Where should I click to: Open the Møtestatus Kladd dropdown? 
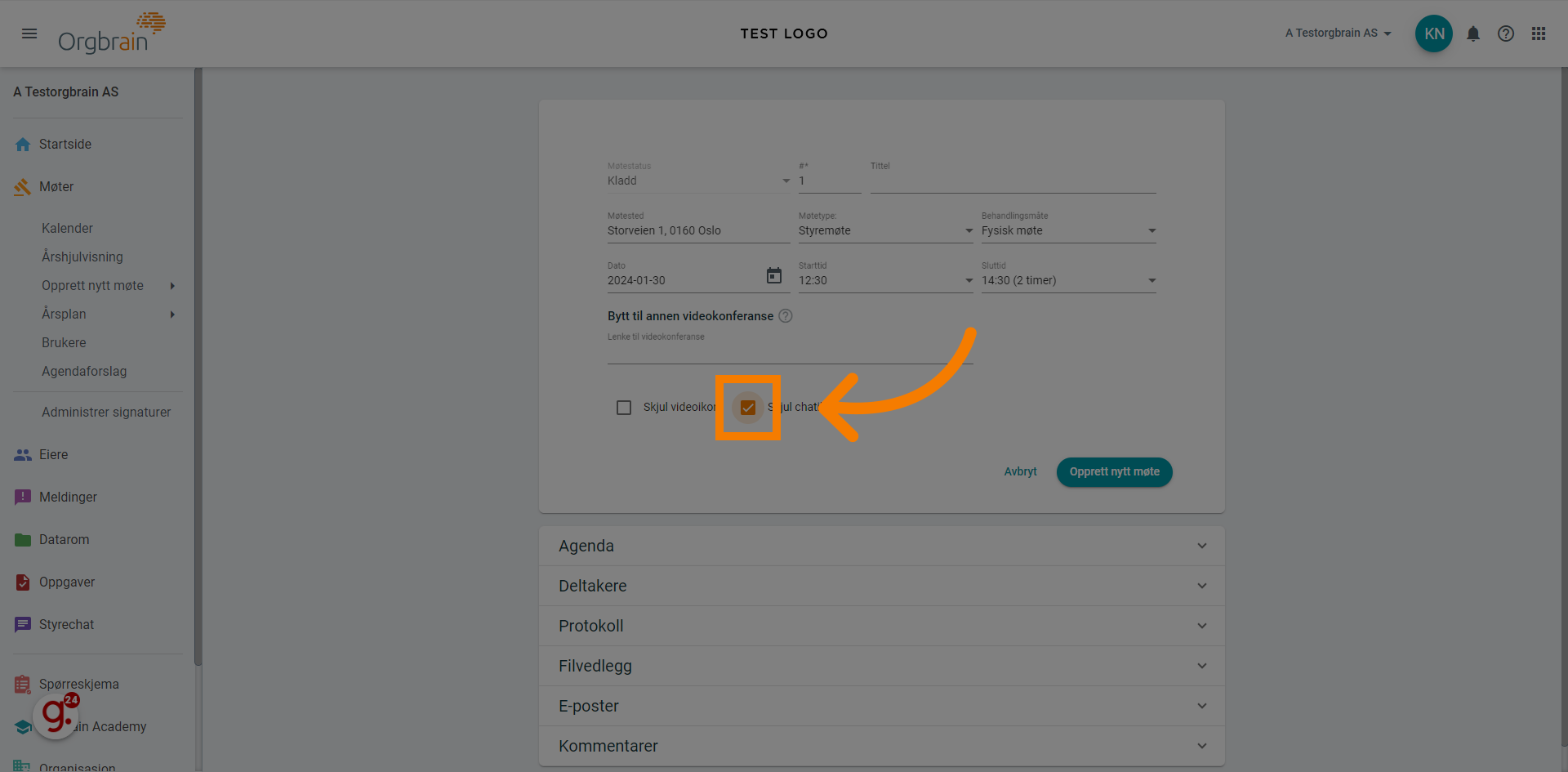[x=699, y=181]
